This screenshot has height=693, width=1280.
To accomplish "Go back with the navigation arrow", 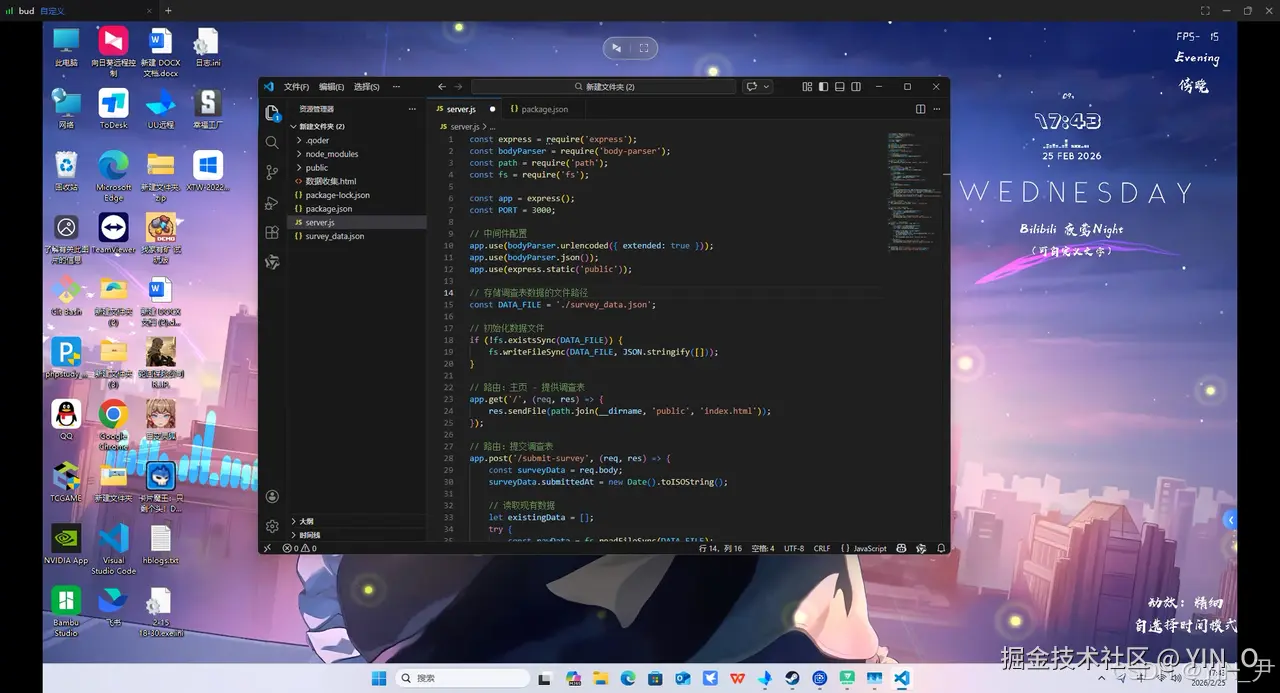I will click(x=442, y=87).
